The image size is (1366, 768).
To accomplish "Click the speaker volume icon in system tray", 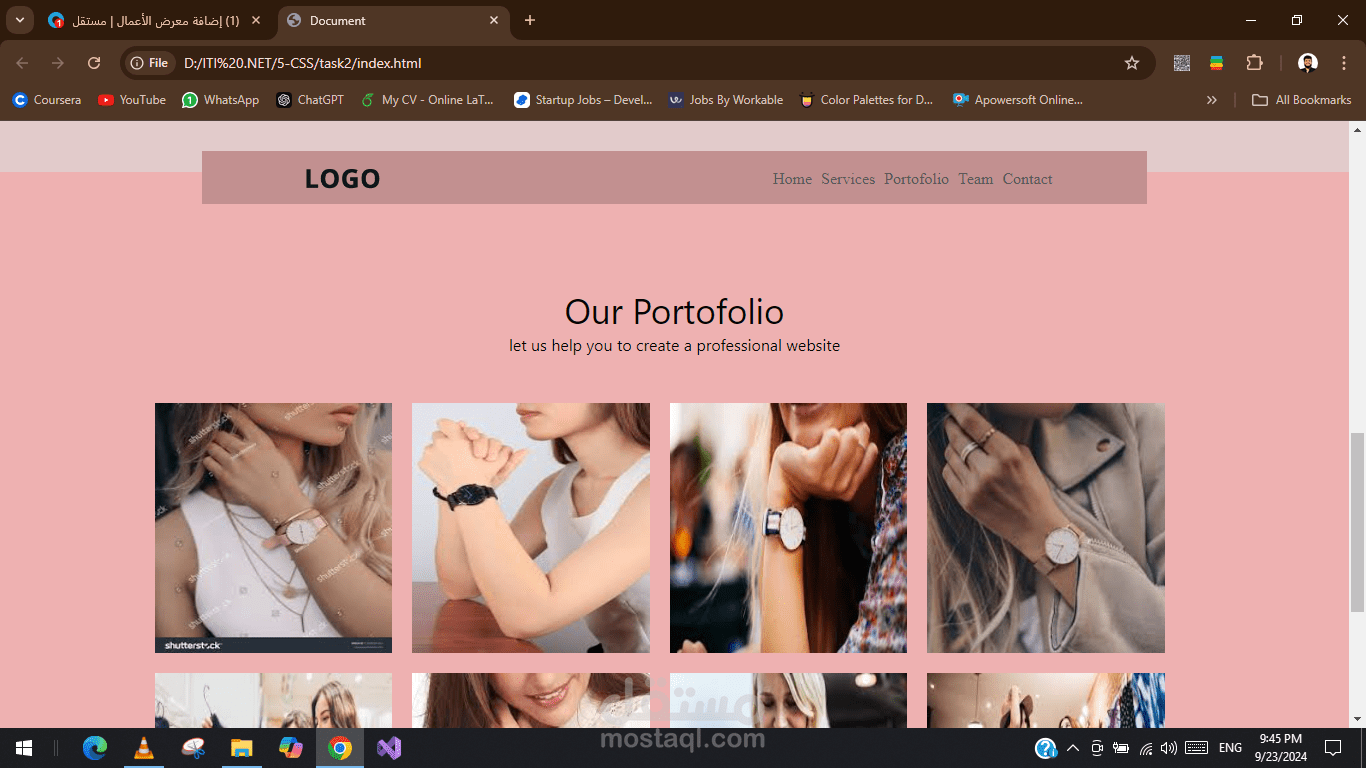I will click(x=1168, y=747).
